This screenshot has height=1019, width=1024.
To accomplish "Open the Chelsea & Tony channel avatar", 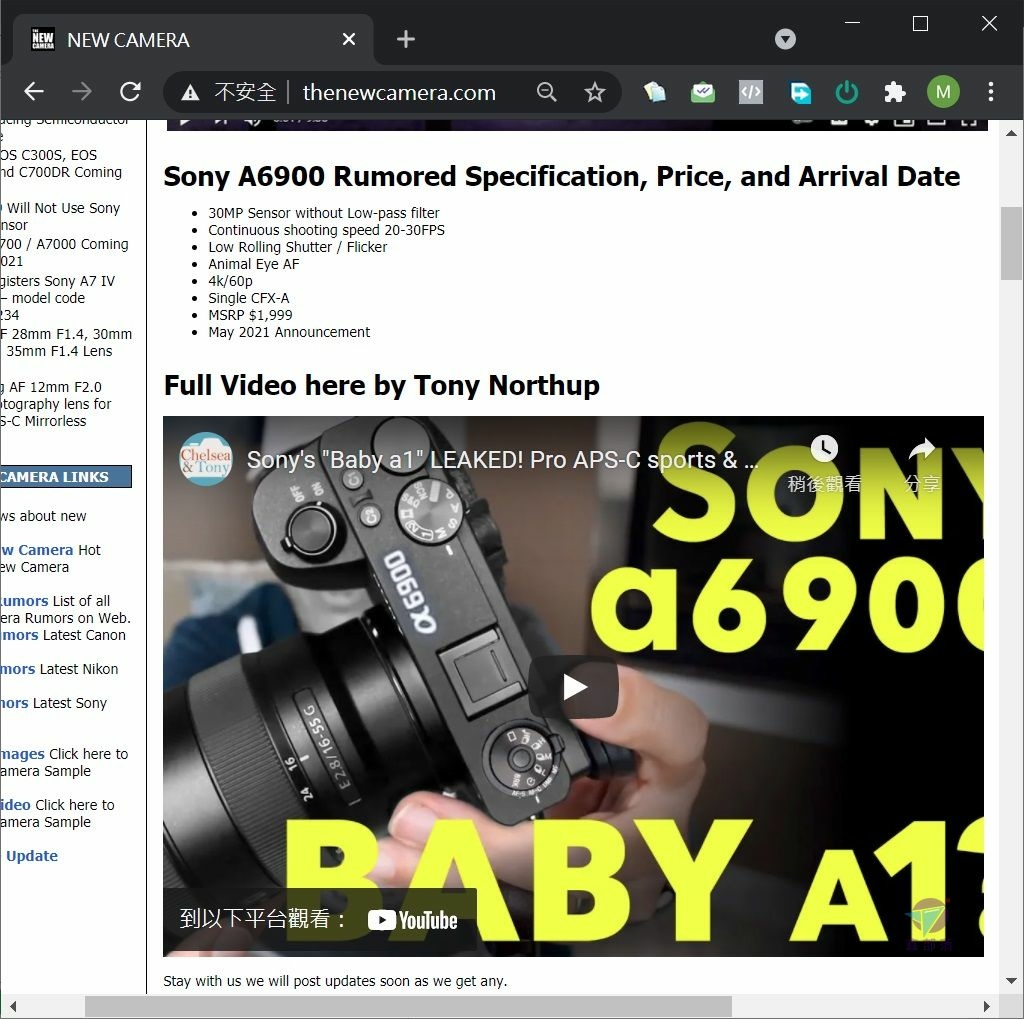I will 206,459.
